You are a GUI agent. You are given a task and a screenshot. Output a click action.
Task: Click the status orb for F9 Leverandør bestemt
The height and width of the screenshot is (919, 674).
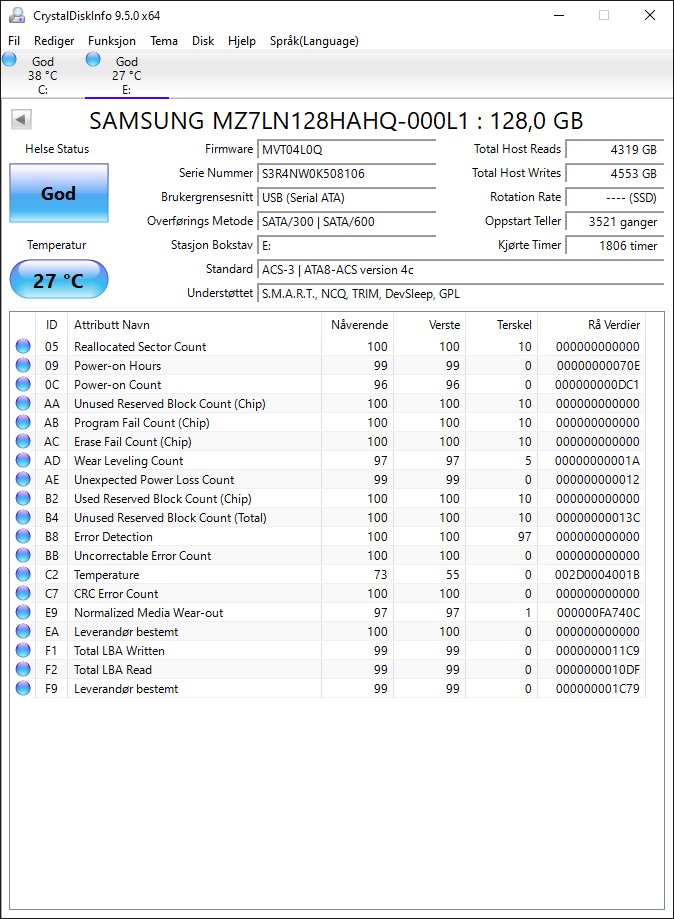point(23,688)
